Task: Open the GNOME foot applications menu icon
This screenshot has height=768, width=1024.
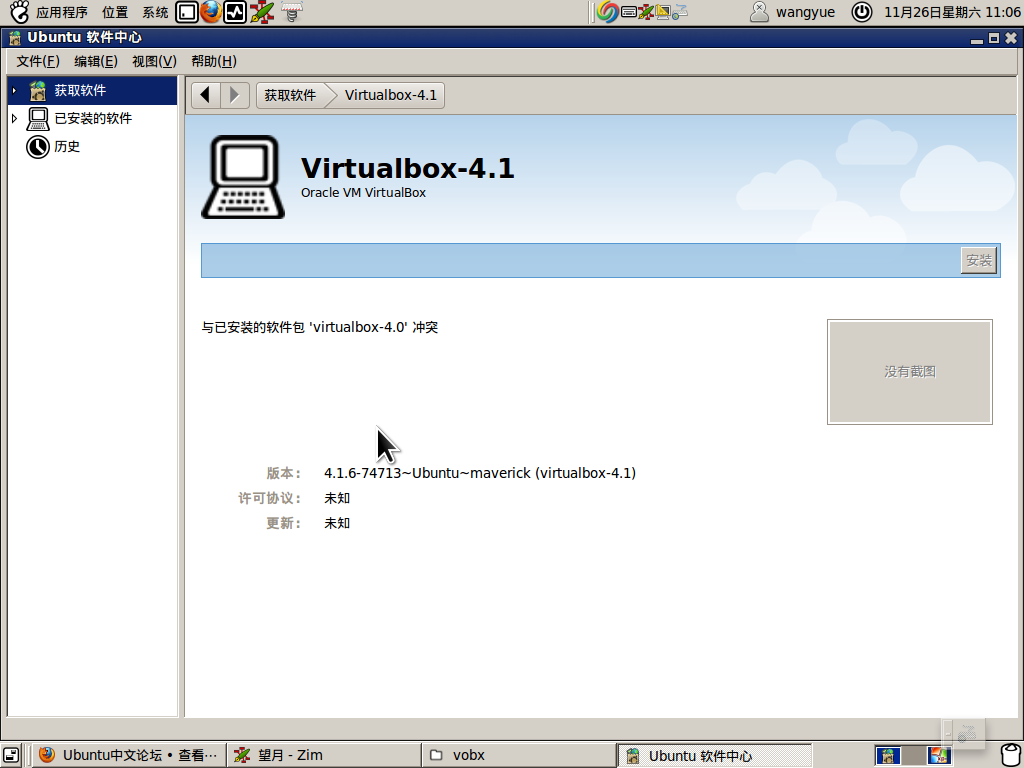Action: coord(20,12)
